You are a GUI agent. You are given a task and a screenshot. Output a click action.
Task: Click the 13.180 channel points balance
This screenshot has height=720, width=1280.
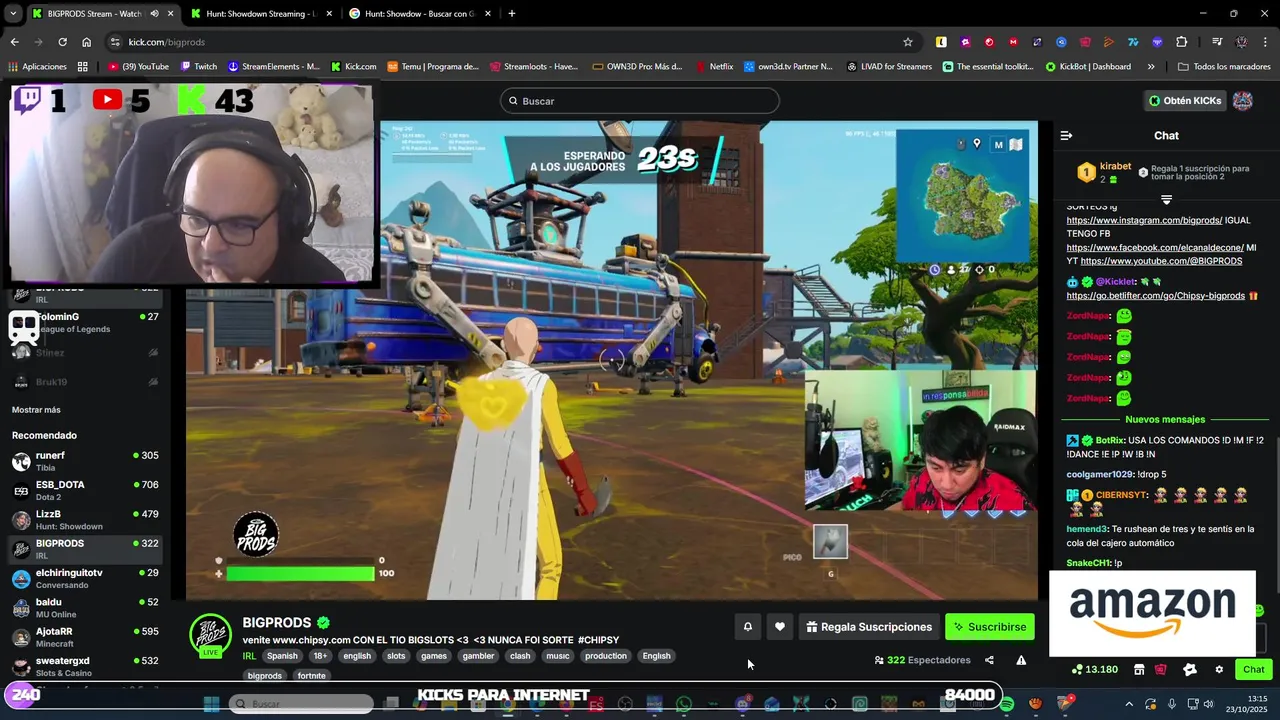1094,669
